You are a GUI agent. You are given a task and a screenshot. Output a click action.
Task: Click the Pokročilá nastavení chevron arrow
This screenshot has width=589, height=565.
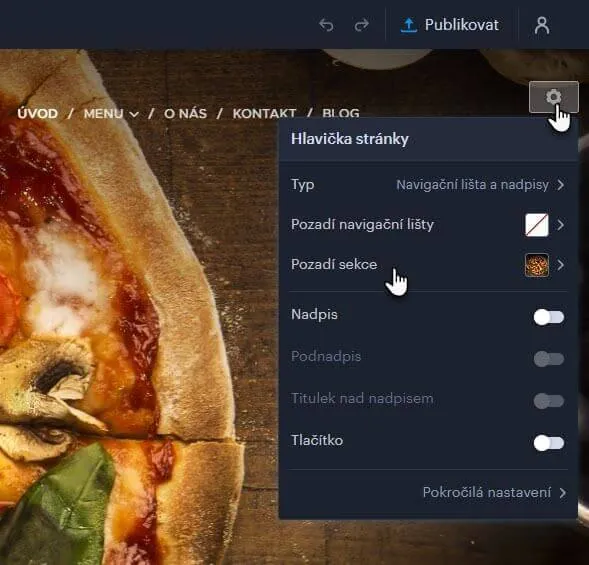click(562, 492)
